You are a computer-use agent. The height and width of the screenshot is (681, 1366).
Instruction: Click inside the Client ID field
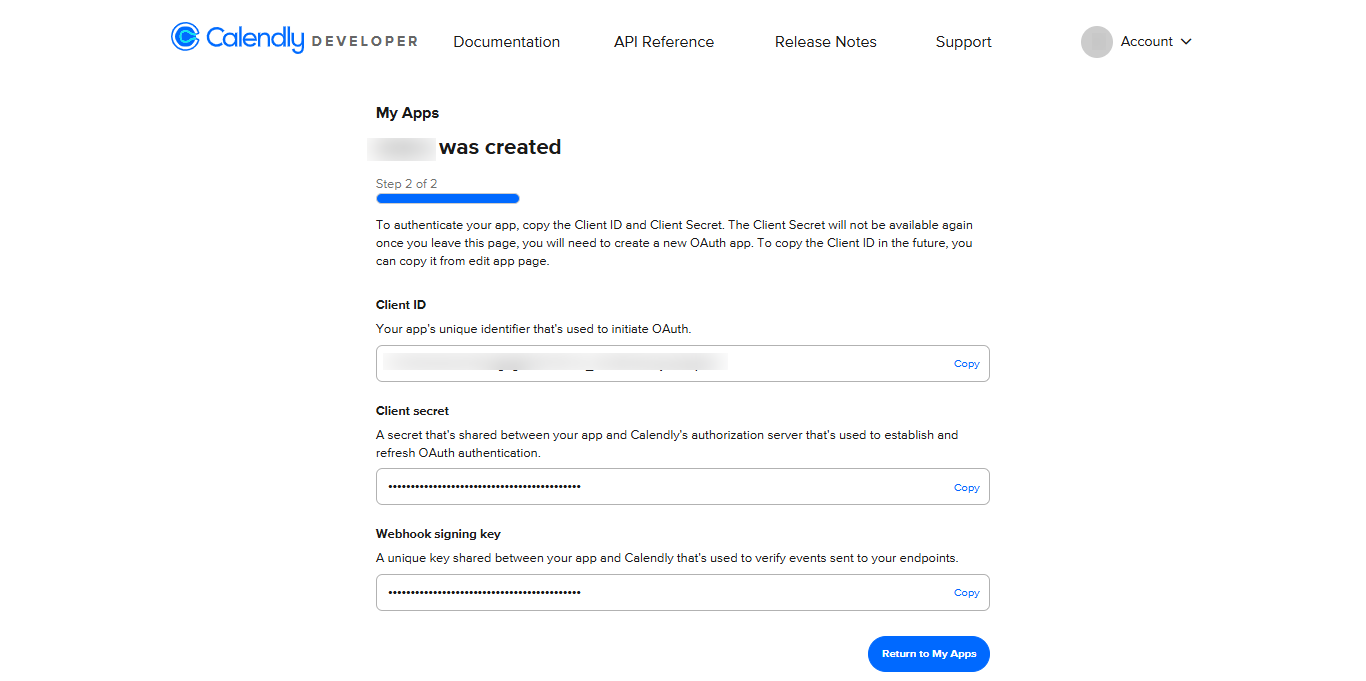660,364
